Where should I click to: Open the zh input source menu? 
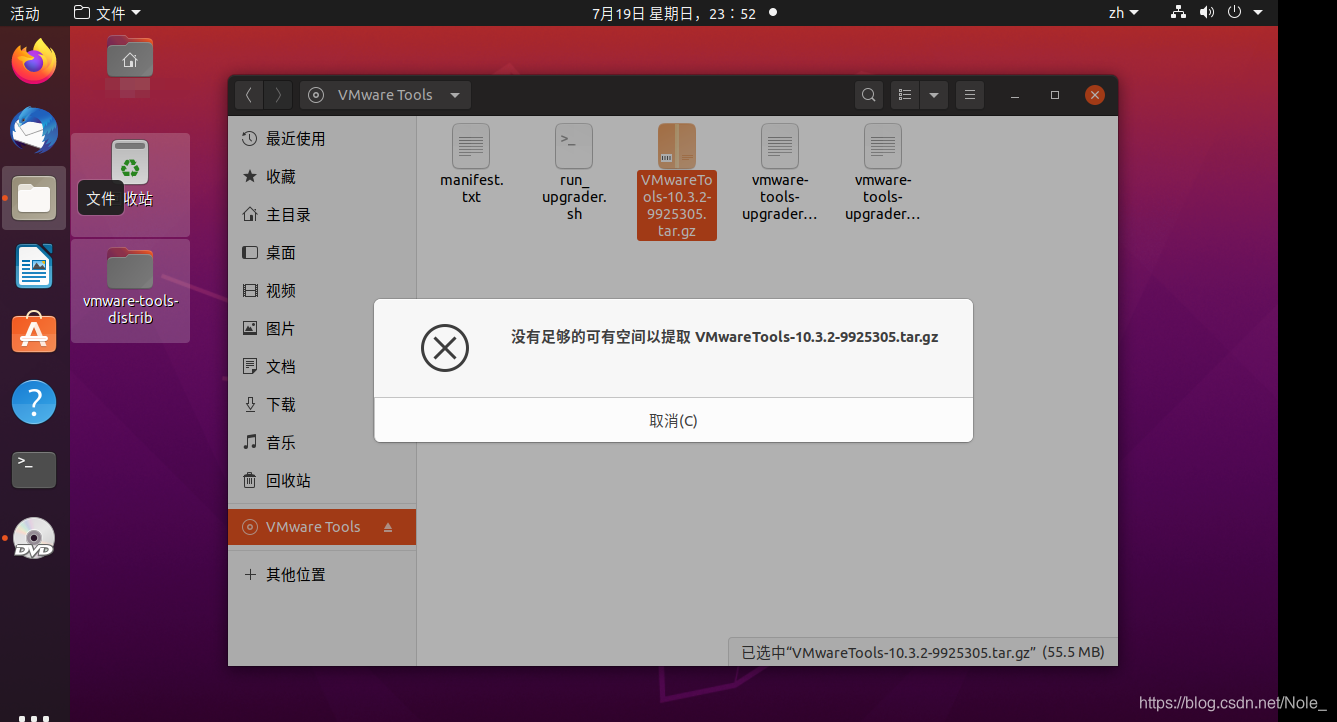tap(1124, 13)
